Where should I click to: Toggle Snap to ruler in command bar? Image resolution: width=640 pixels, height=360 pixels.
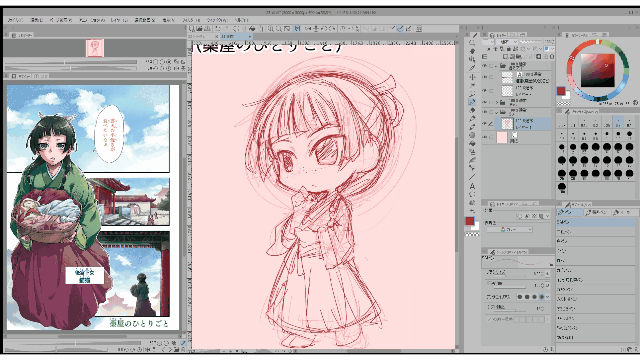[393, 29]
